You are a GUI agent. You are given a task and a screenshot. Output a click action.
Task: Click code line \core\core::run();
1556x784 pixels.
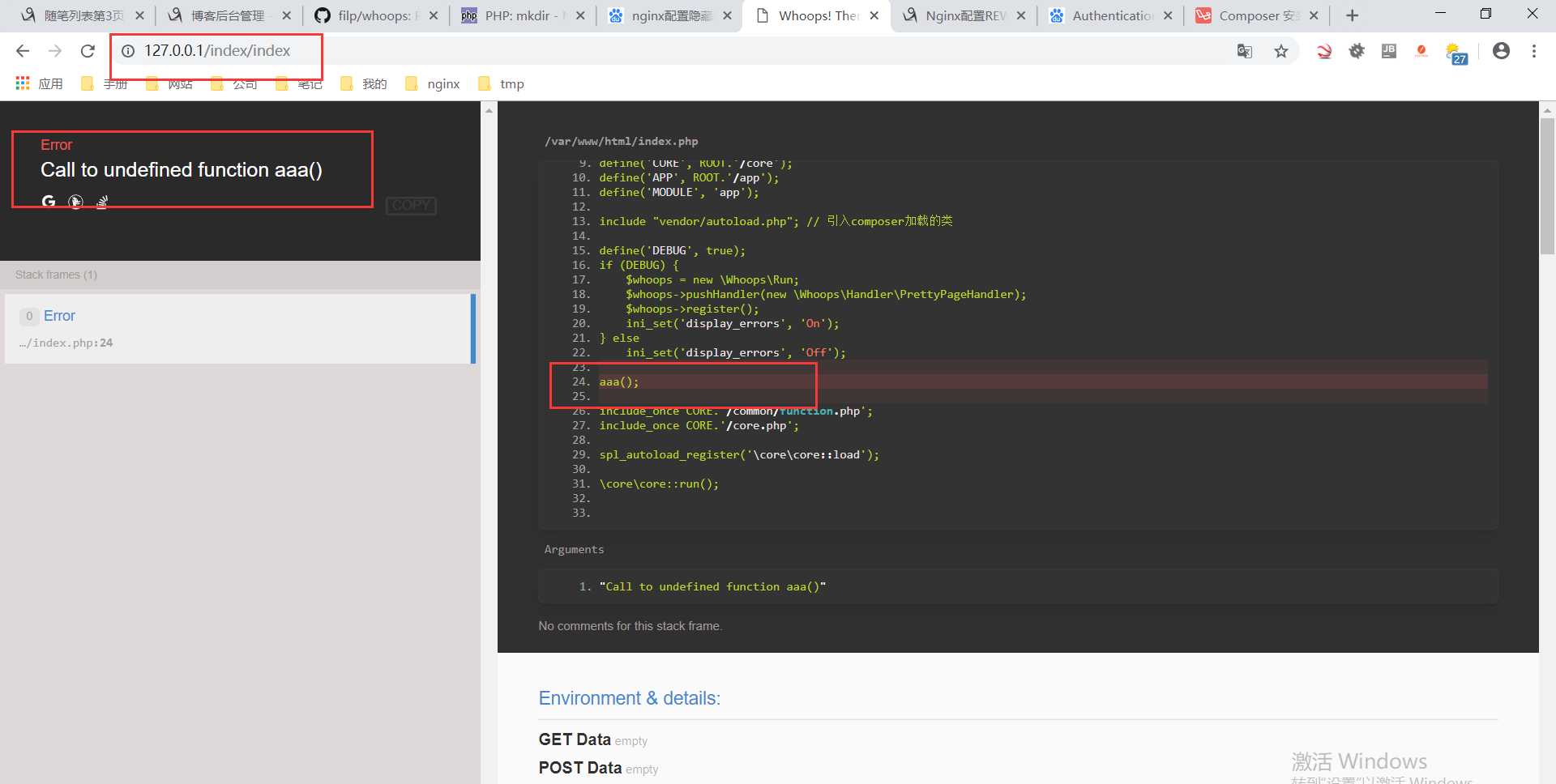coord(659,484)
